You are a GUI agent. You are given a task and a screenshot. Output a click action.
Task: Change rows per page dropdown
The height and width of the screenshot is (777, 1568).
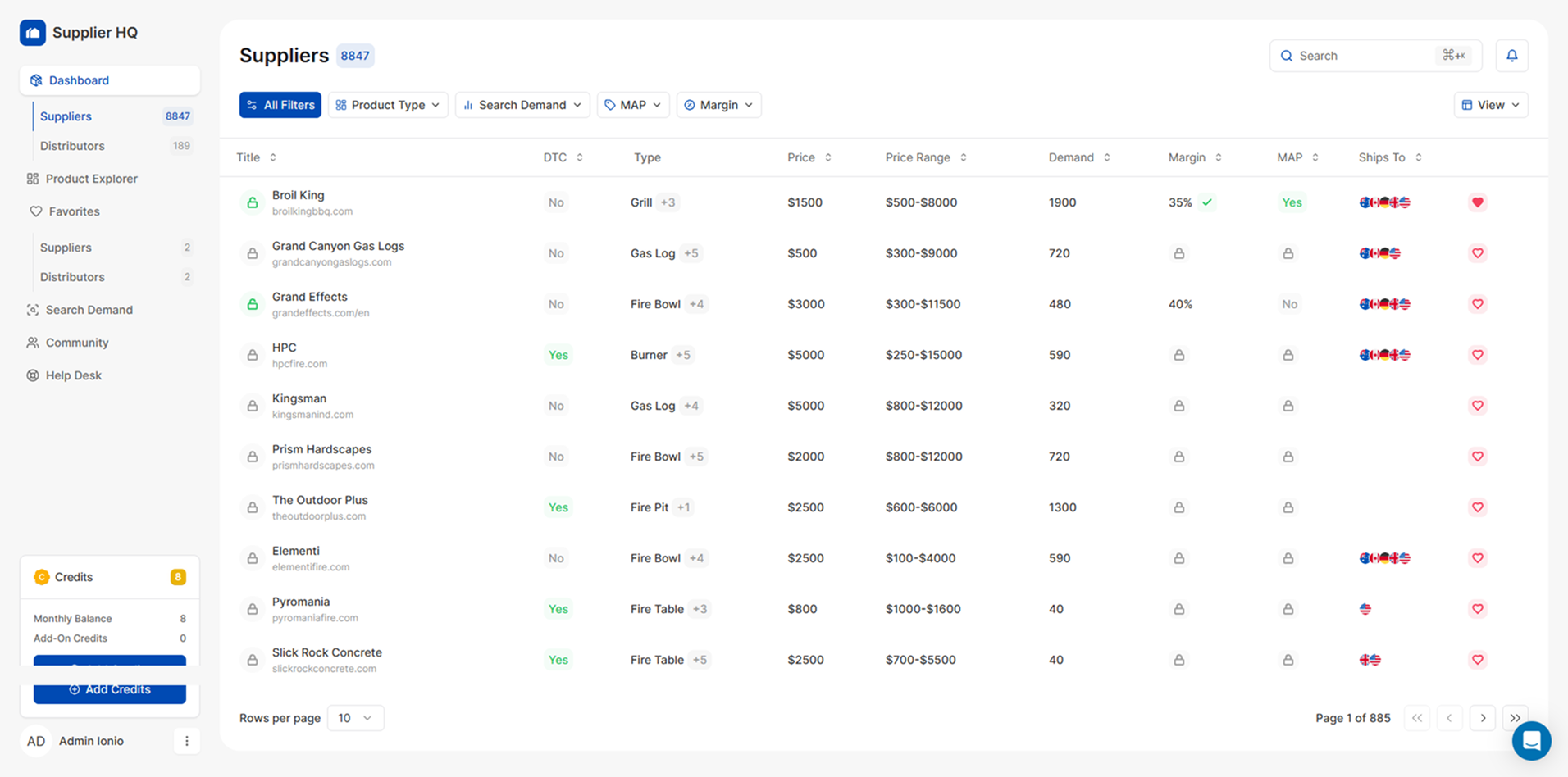pyautogui.click(x=355, y=718)
